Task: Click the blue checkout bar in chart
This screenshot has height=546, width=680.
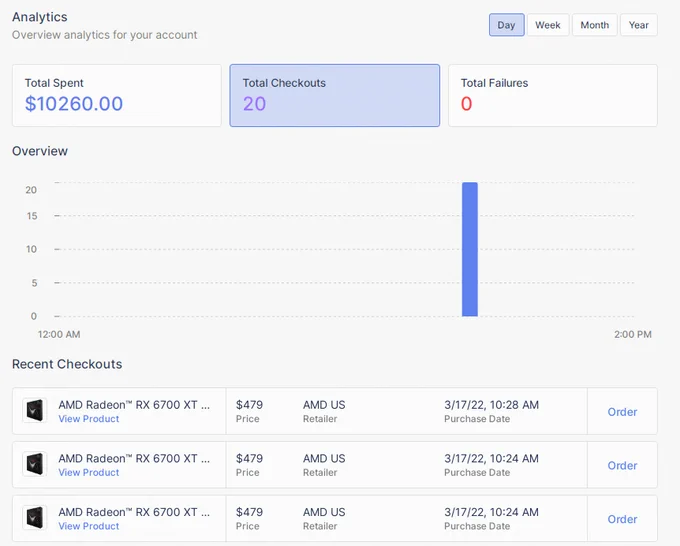Action: click(x=470, y=249)
